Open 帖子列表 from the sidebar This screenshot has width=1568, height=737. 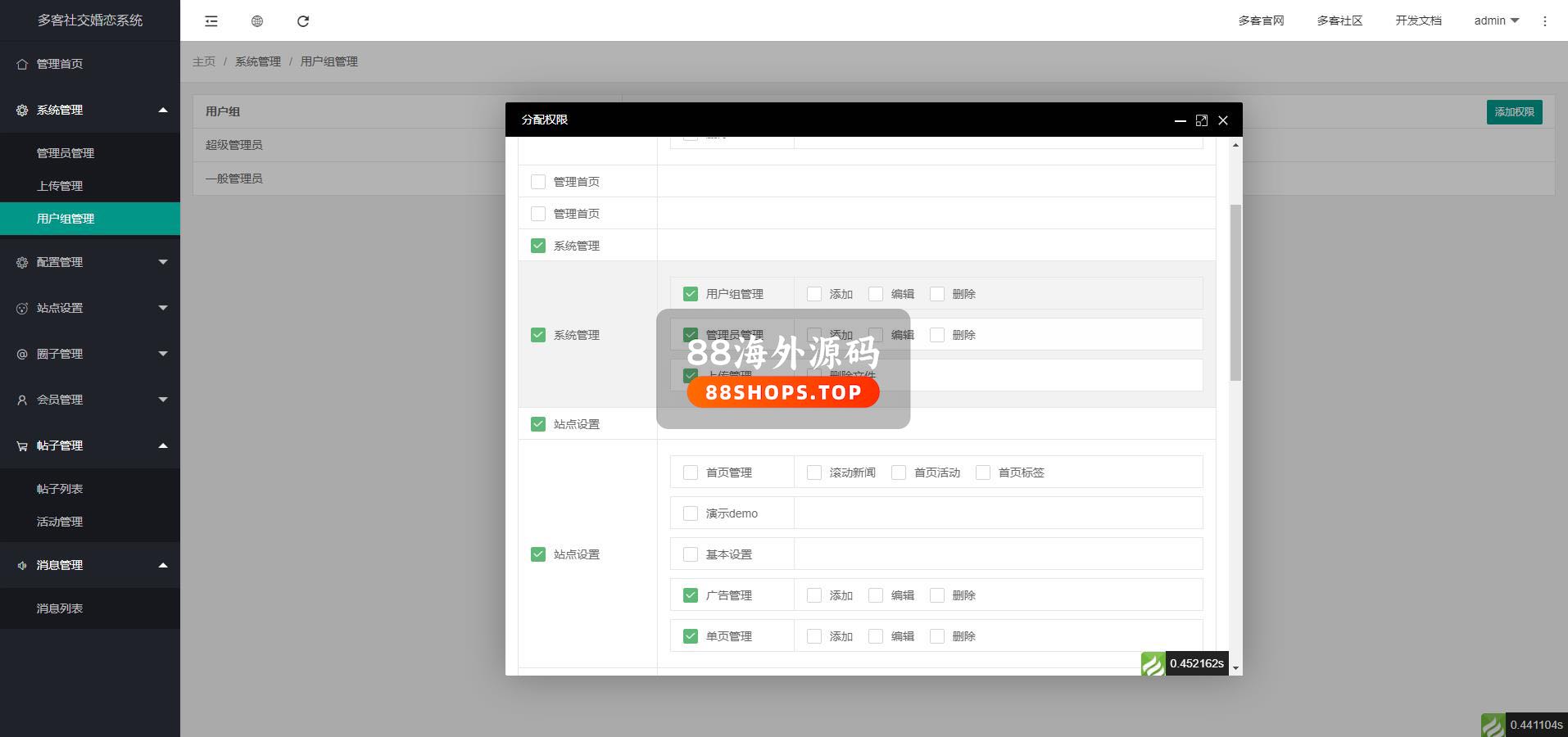(x=60, y=489)
